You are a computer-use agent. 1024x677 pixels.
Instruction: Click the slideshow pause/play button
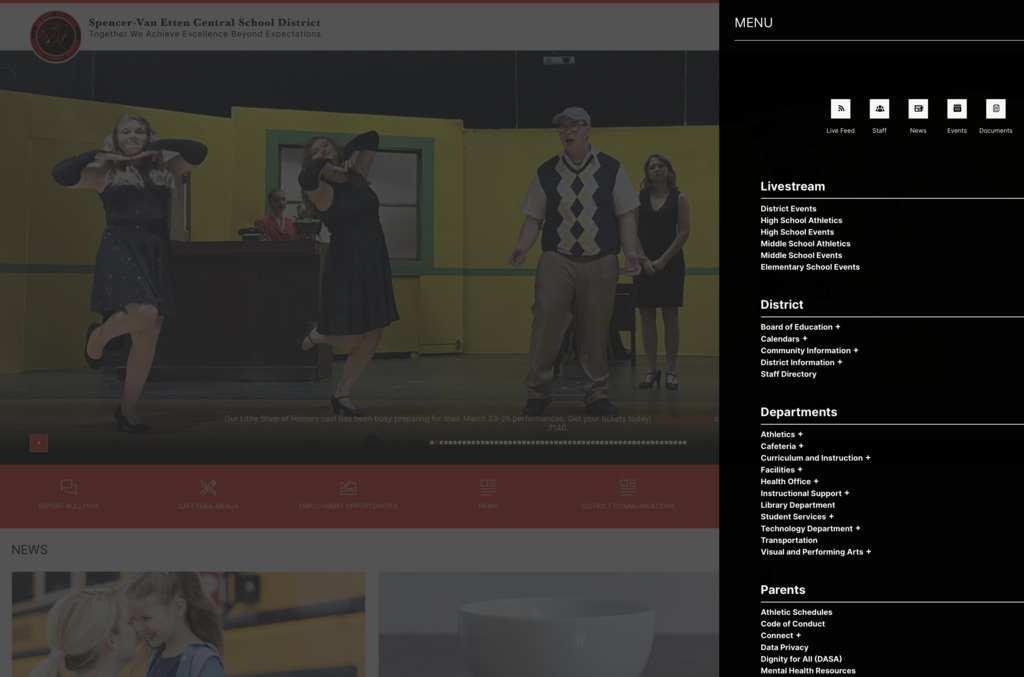[39, 443]
